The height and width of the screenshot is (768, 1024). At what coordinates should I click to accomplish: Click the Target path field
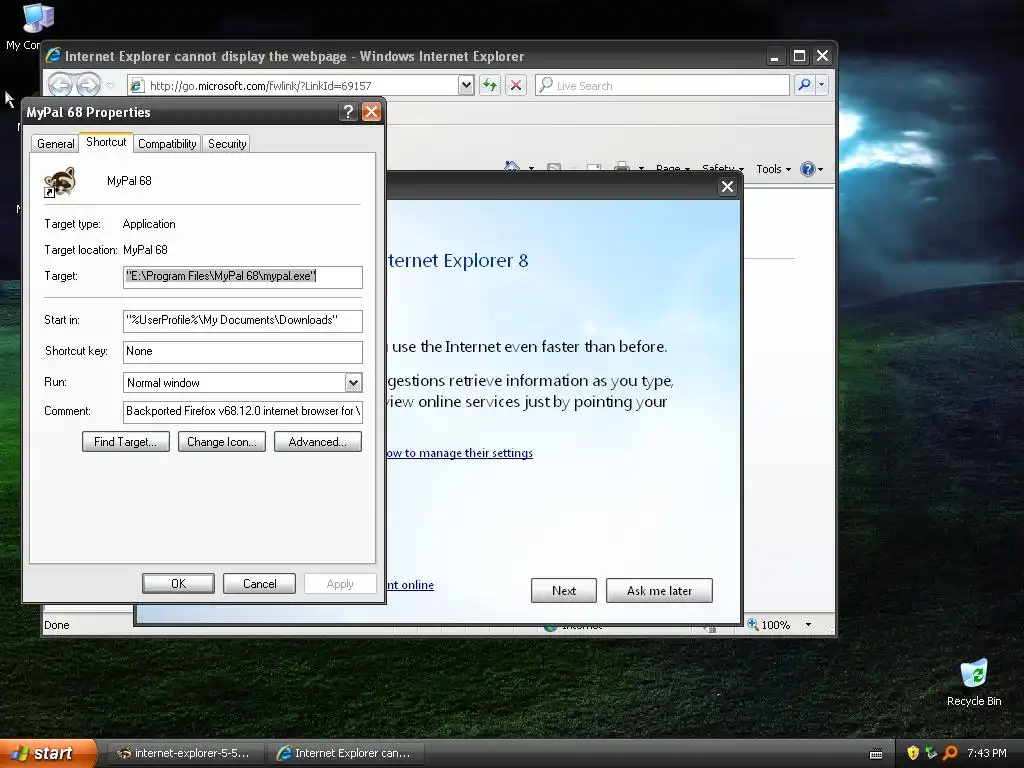click(242, 277)
